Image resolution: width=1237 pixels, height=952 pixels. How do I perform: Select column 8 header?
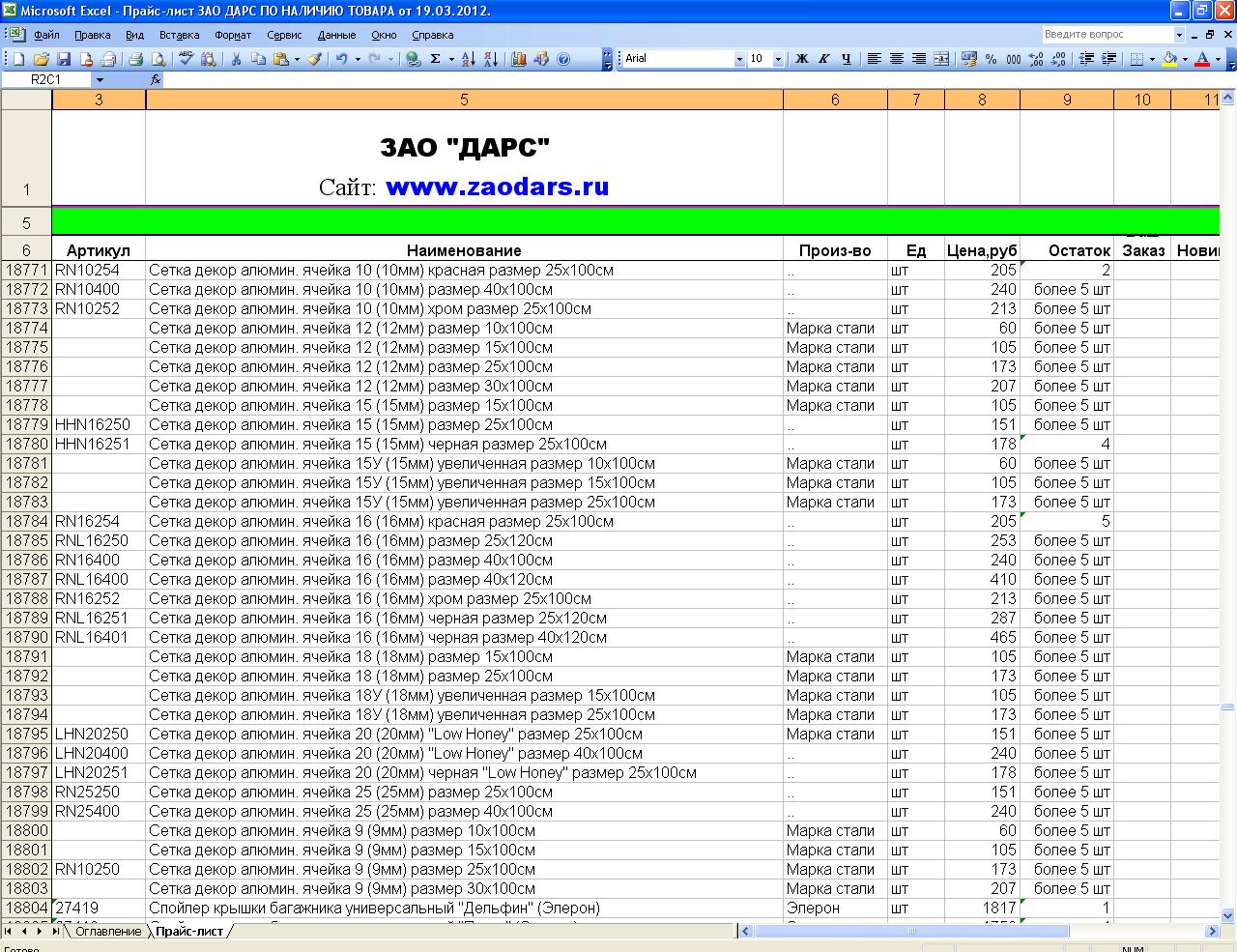[982, 100]
